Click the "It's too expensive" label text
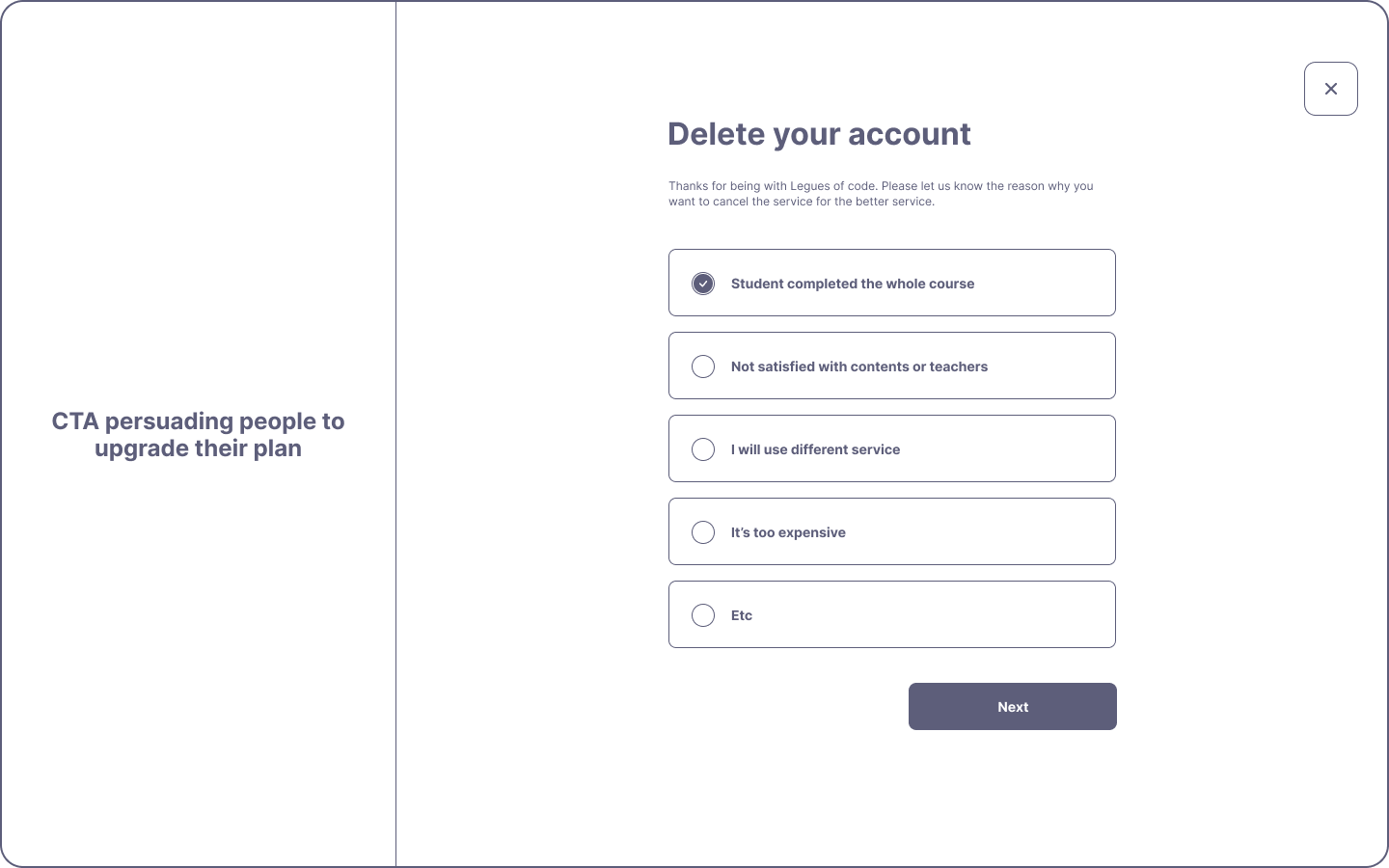Screen dimensions: 1389x868 (x=788, y=532)
